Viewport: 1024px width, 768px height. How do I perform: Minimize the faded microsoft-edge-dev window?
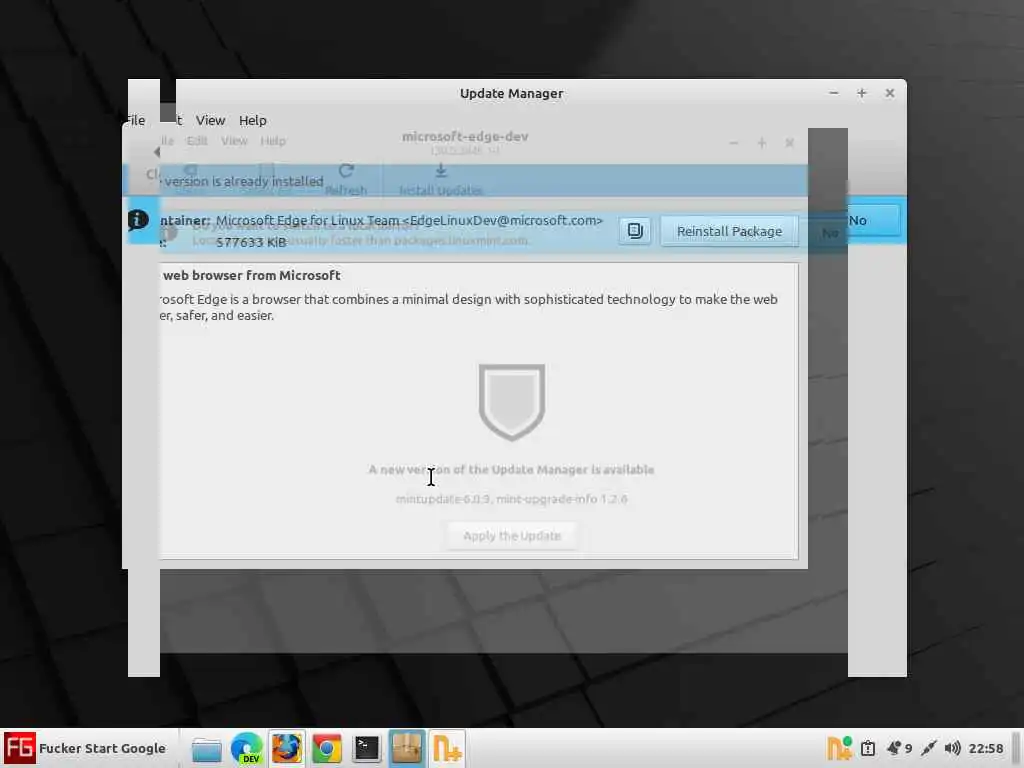[x=733, y=142]
